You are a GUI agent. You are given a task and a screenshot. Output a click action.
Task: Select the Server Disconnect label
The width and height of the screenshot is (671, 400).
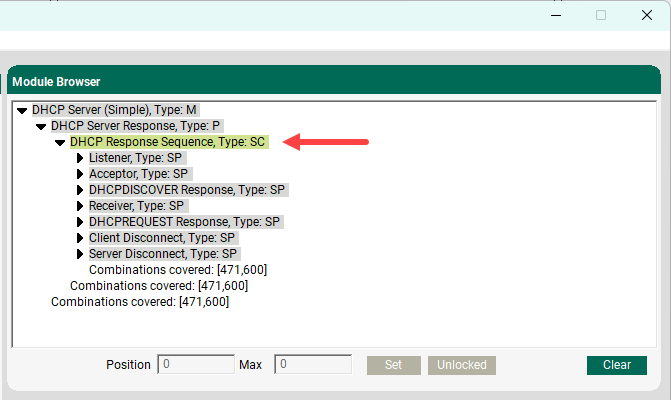[x=162, y=254]
